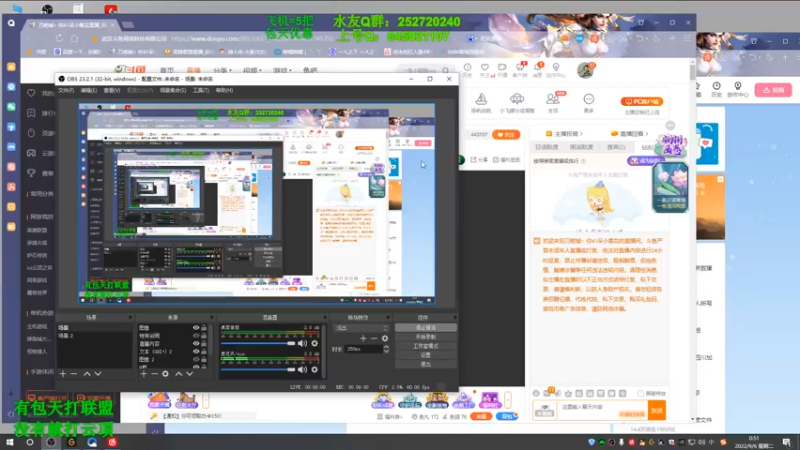800x450 pixels.
Task: Open OBS 工具(T) menu
Action: coord(201,90)
